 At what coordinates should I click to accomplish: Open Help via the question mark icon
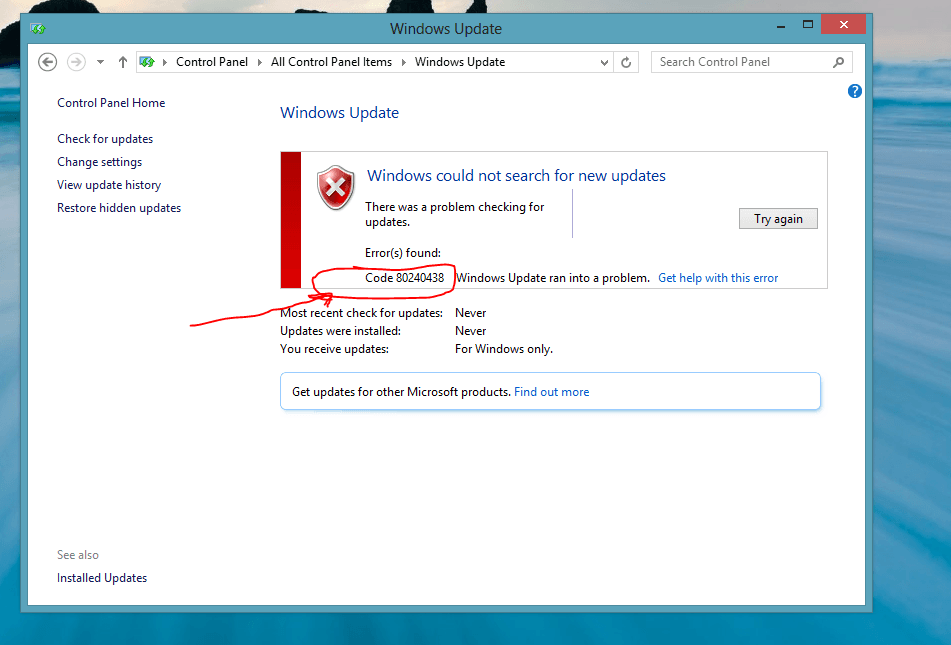point(854,91)
